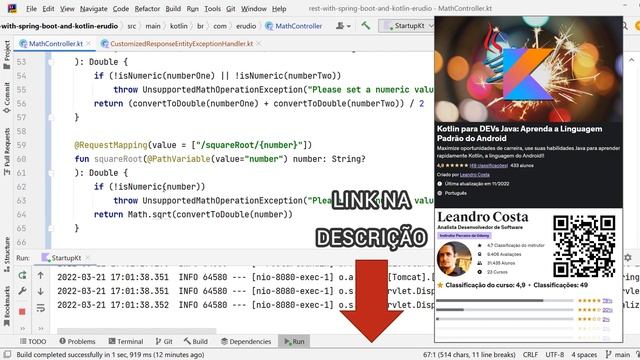Viewport: 640px width, 360px height.
Task: Toggle tool window bars icon in status bar
Action: [7, 354]
